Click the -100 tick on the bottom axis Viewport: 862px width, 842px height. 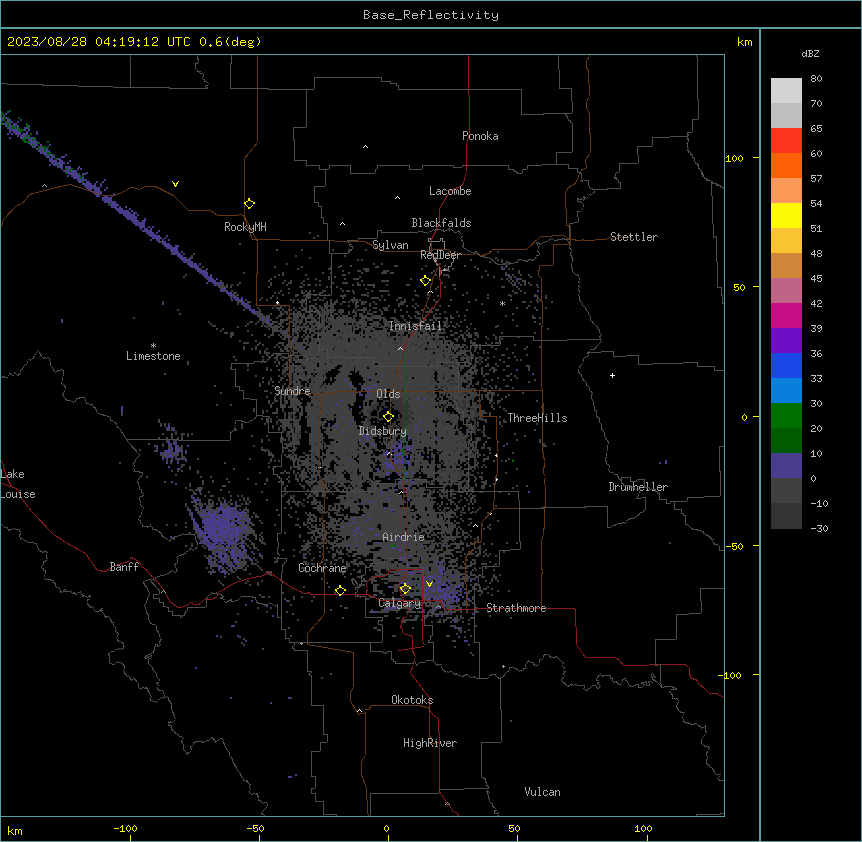coord(125,828)
